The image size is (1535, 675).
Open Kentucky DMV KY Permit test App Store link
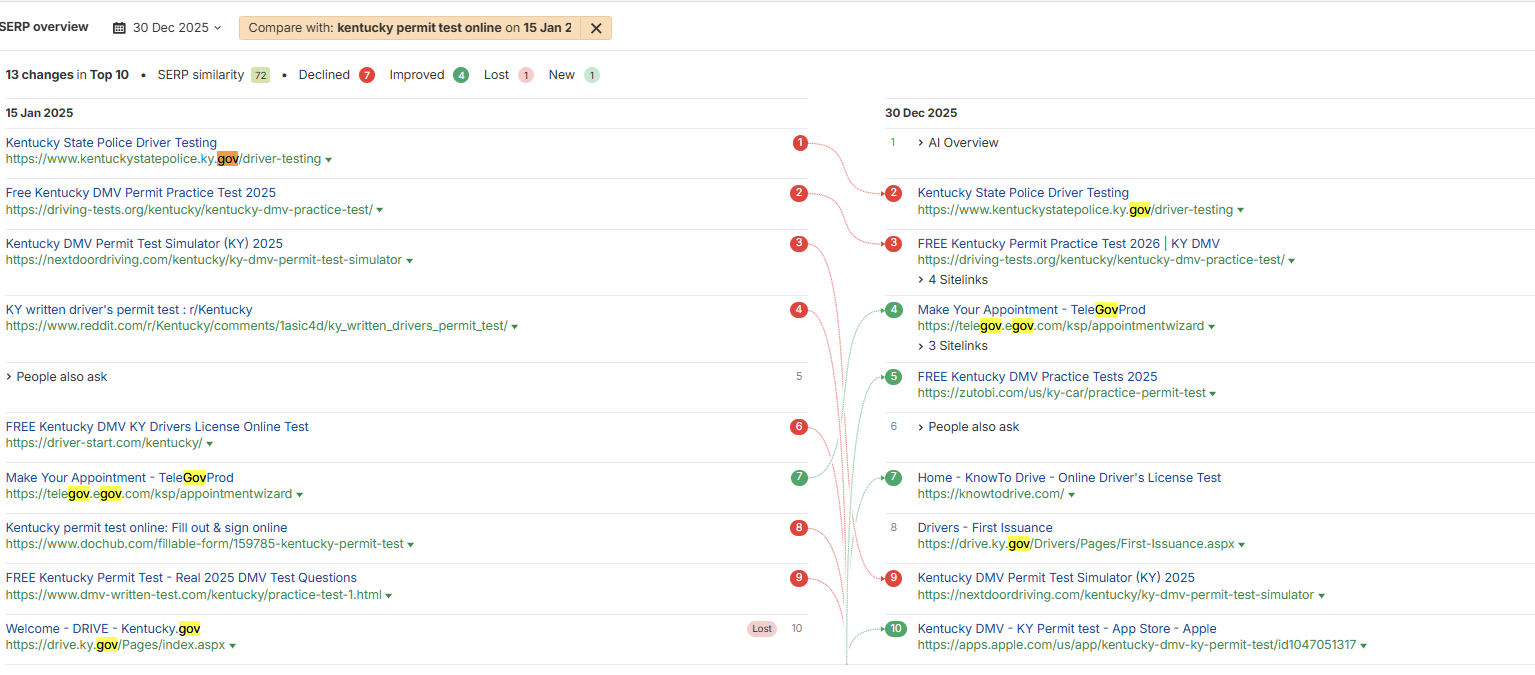pyautogui.click(x=1067, y=629)
